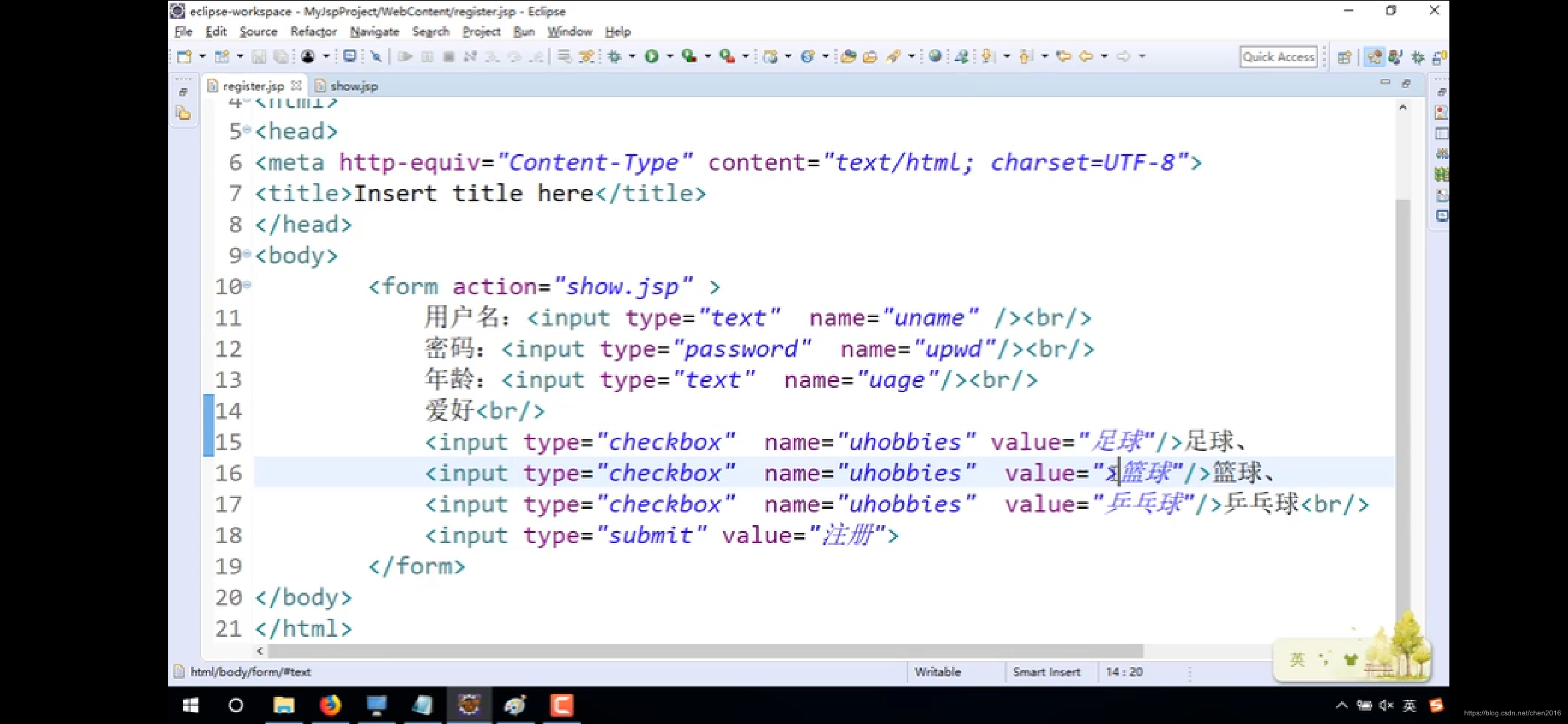The height and width of the screenshot is (724, 1568).
Task: Expand the Search dropdown arrow
Action: pyautogui.click(x=911, y=57)
